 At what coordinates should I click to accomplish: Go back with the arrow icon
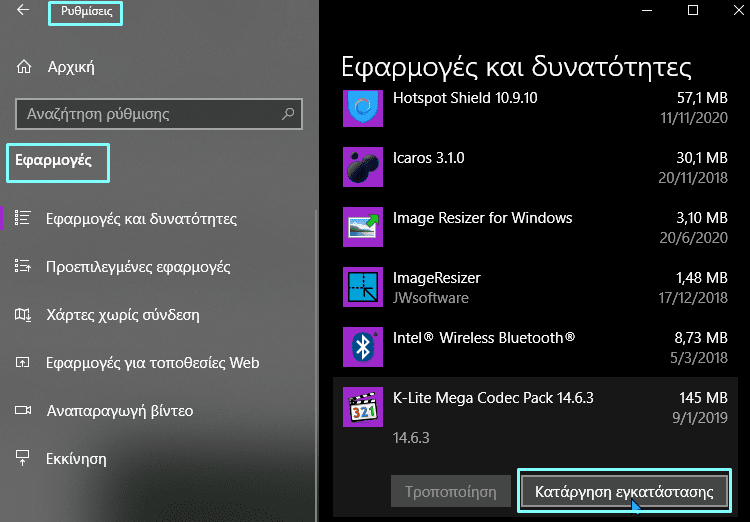(x=22, y=10)
